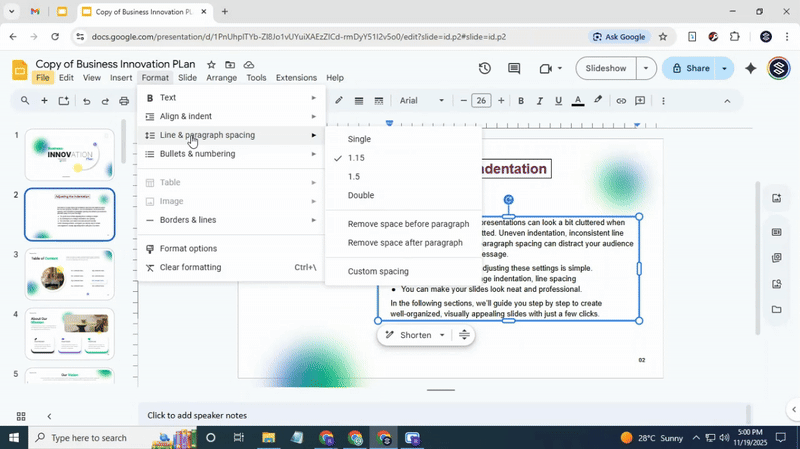
Task: Click the Undo arrow in toolbar
Action: pos(86,101)
